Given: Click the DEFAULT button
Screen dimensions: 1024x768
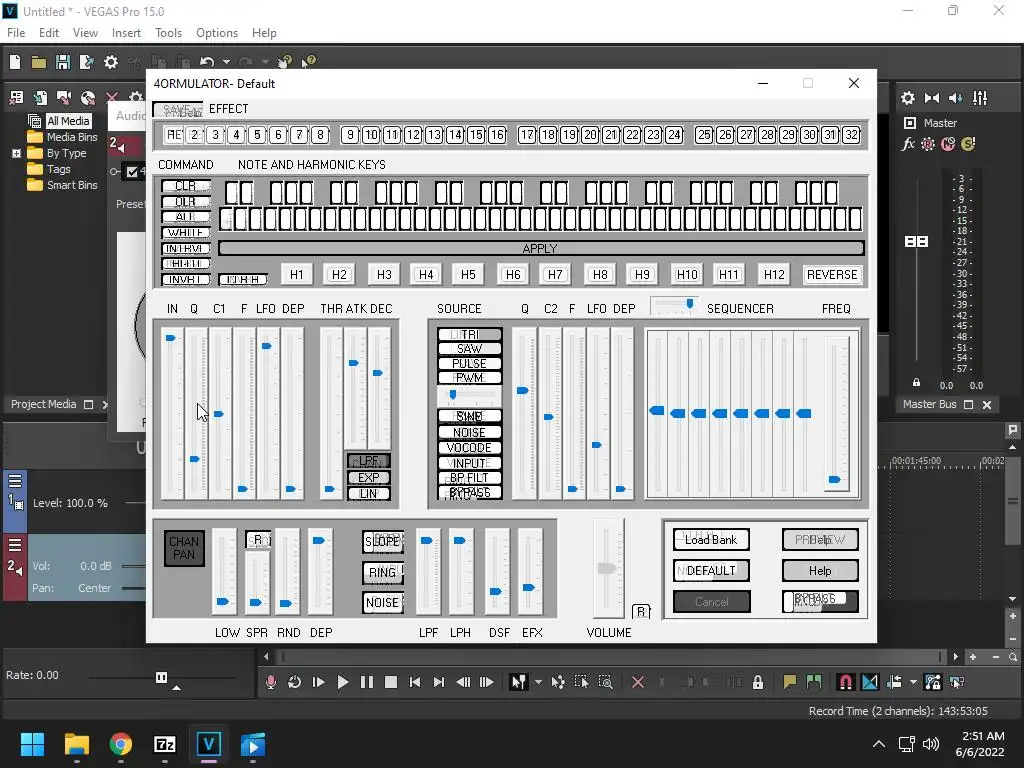Looking at the screenshot, I should tap(711, 570).
